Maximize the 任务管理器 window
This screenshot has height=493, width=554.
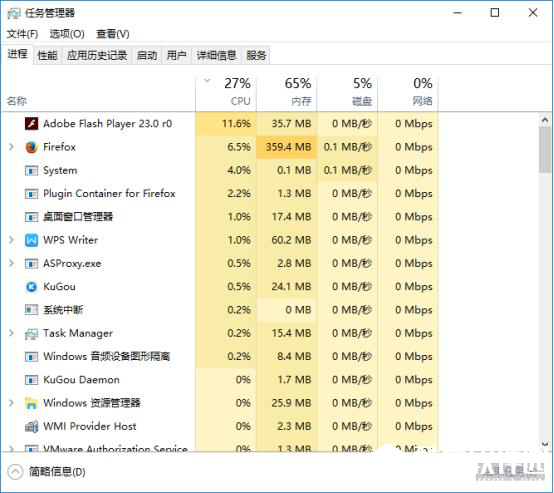(x=495, y=13)
